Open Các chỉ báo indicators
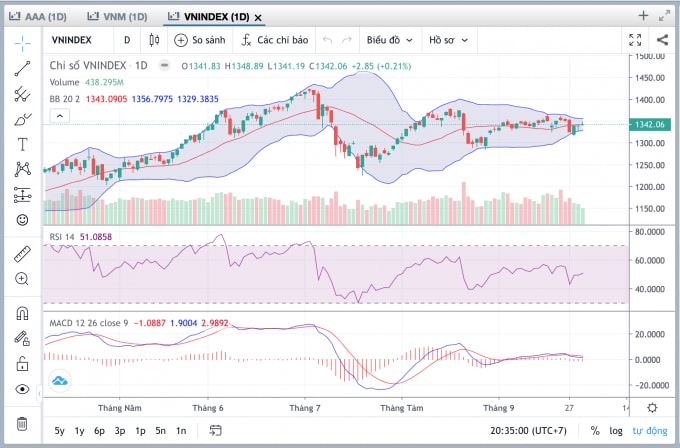 click(275, 40)
